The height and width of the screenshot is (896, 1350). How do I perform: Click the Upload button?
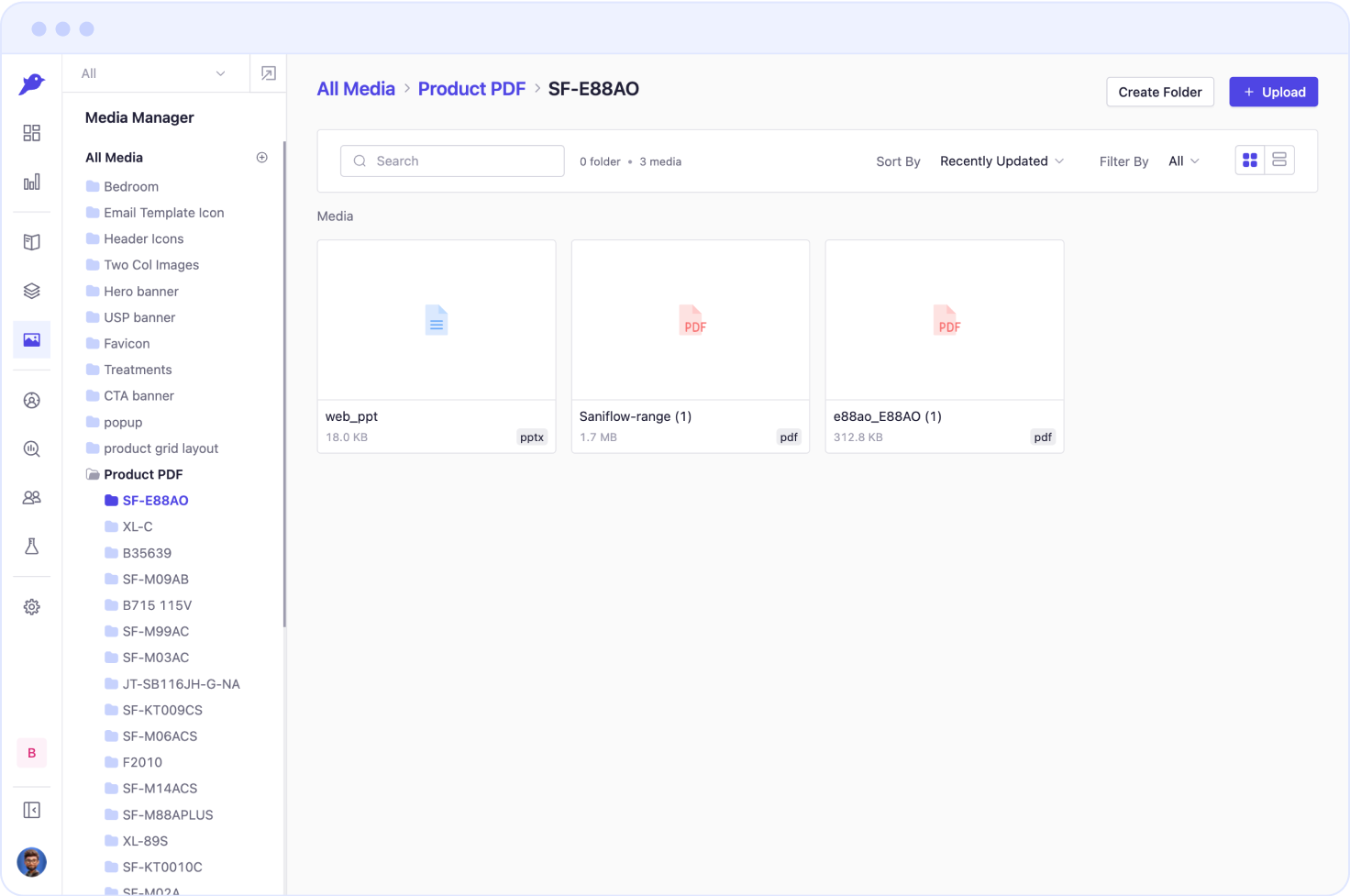click(1273, 92)
